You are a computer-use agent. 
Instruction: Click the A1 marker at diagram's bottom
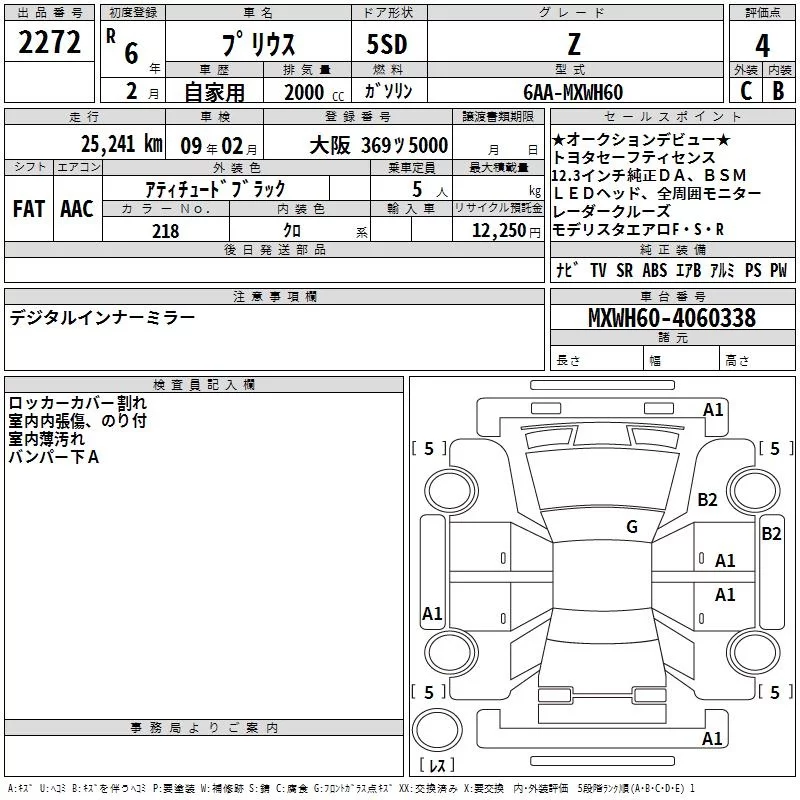click(713, 739)
